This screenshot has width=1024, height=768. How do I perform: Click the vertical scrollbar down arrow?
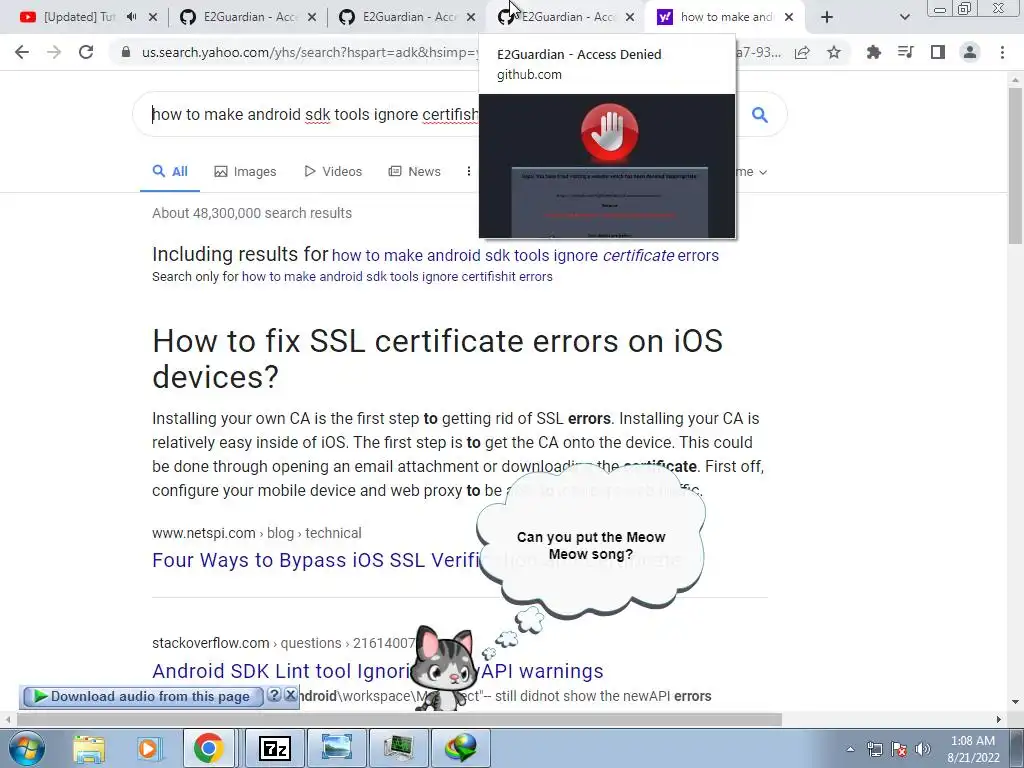point(1015,703)
